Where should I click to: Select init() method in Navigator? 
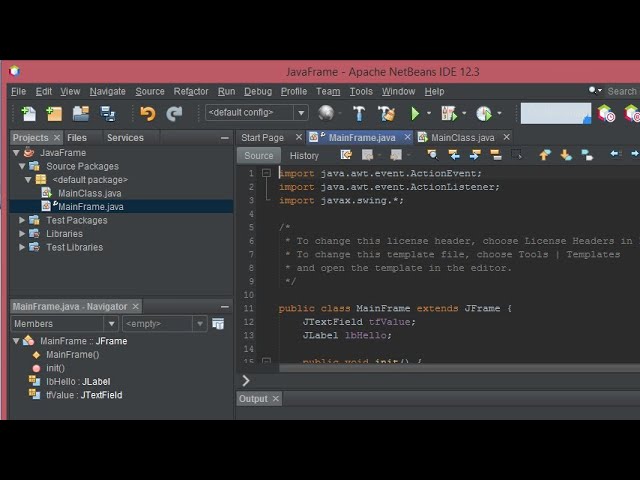click(x=55, y=368)
